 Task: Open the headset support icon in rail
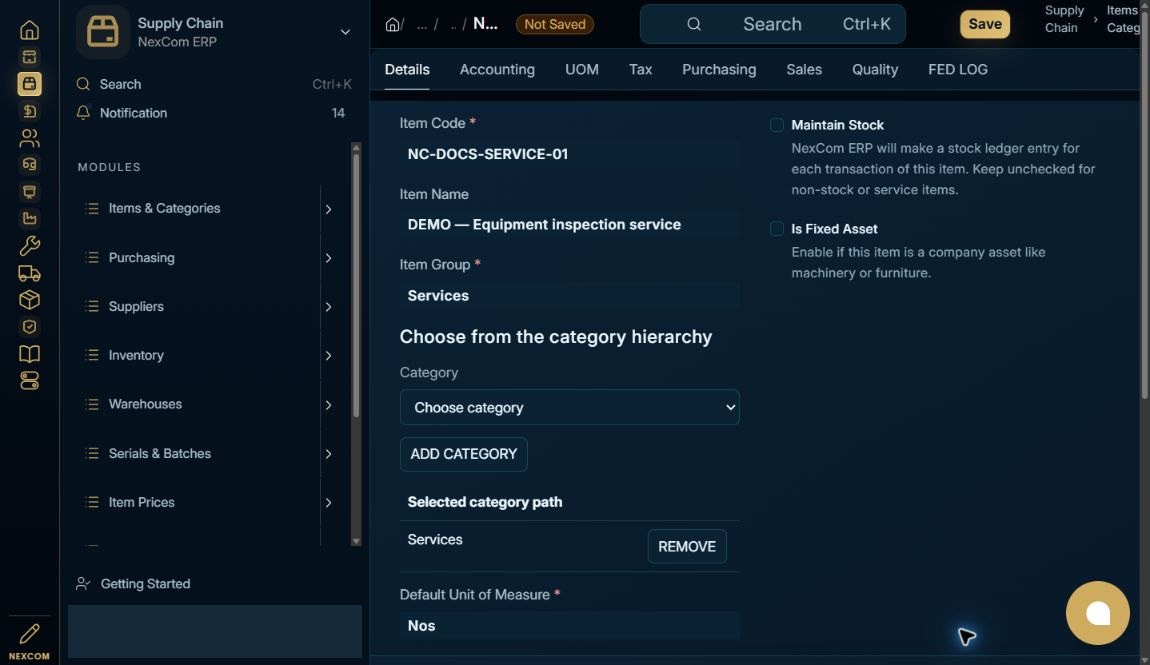click(29, 164)
